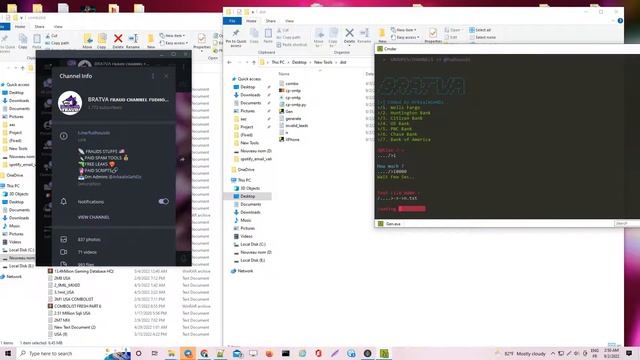Open Share tab in left Explorer
Image resolution: width=640 pixels, height=360 pixels.
coord(40,27)
